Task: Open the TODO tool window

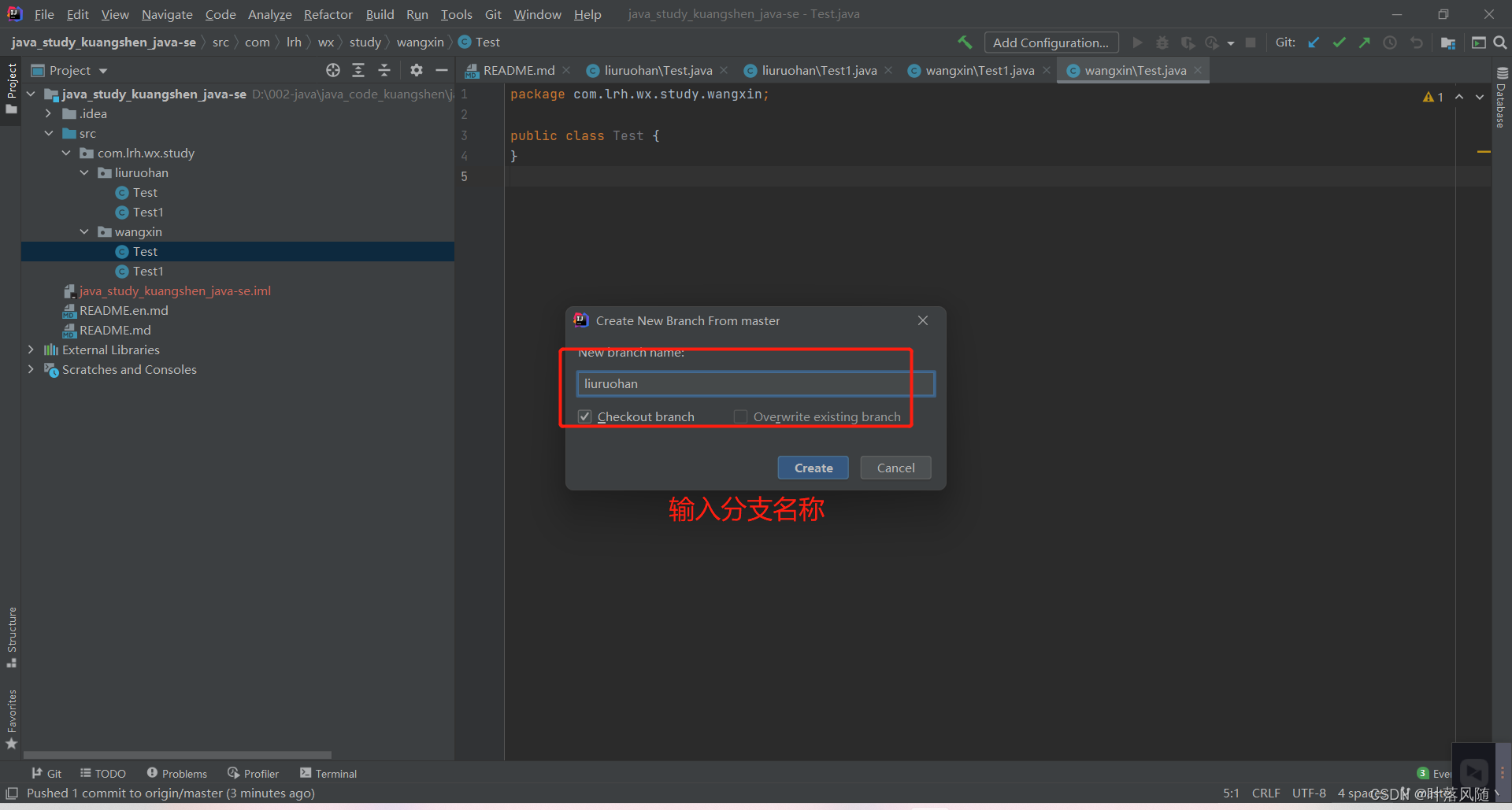Action: (x=103, y=774)
